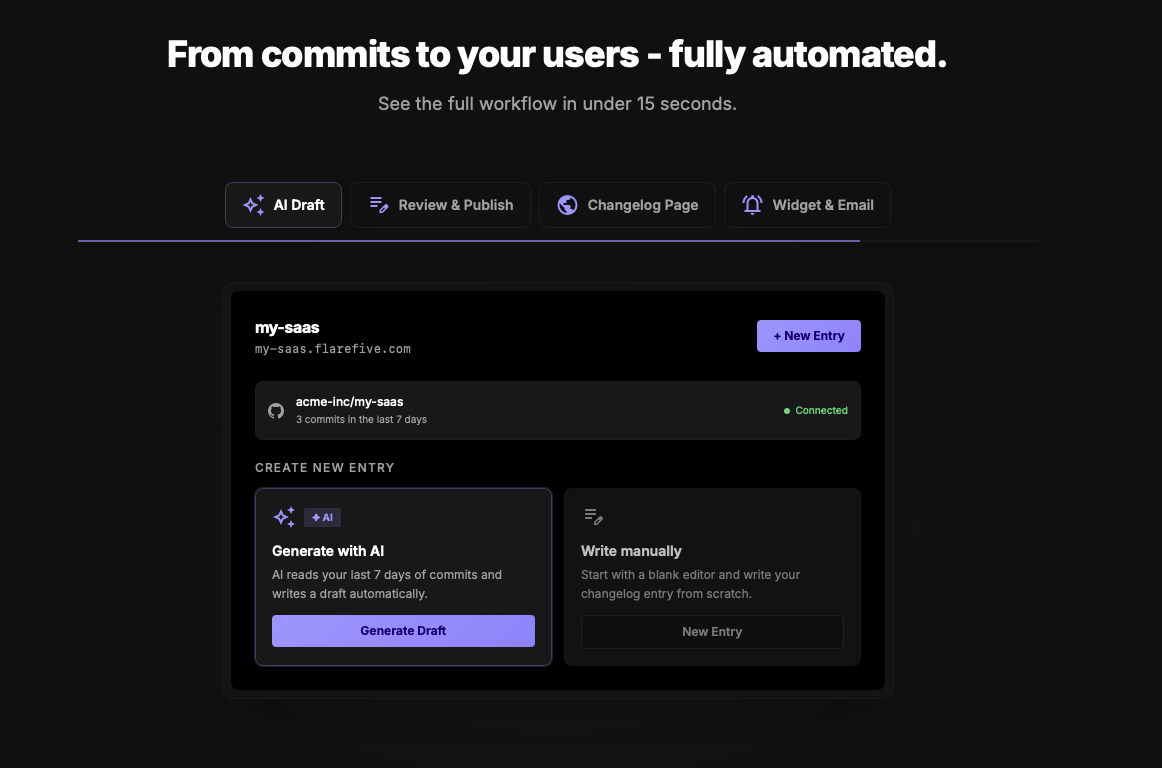Screen dimensions: 1162x768
Task: Click the CREATE NEW ENTRY heading
Action: click(x=325, y=468)
